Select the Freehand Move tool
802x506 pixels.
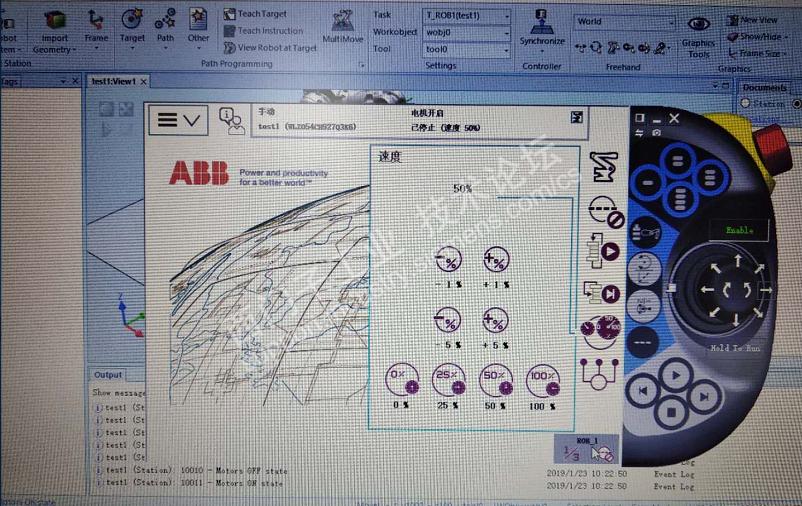point(580,48)
